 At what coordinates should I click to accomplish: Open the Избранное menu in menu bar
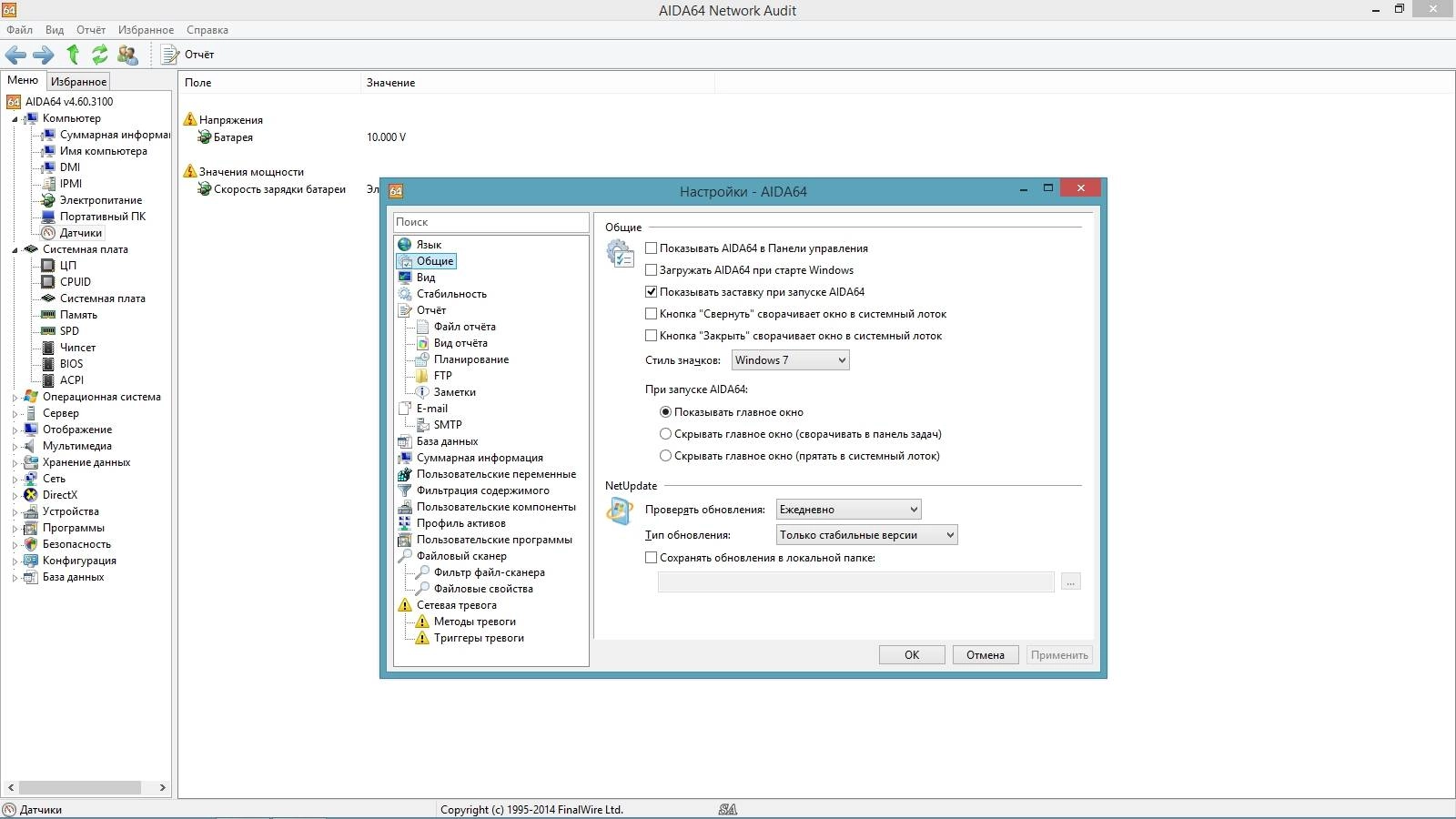pyautogui.click(x=146, y=30)
